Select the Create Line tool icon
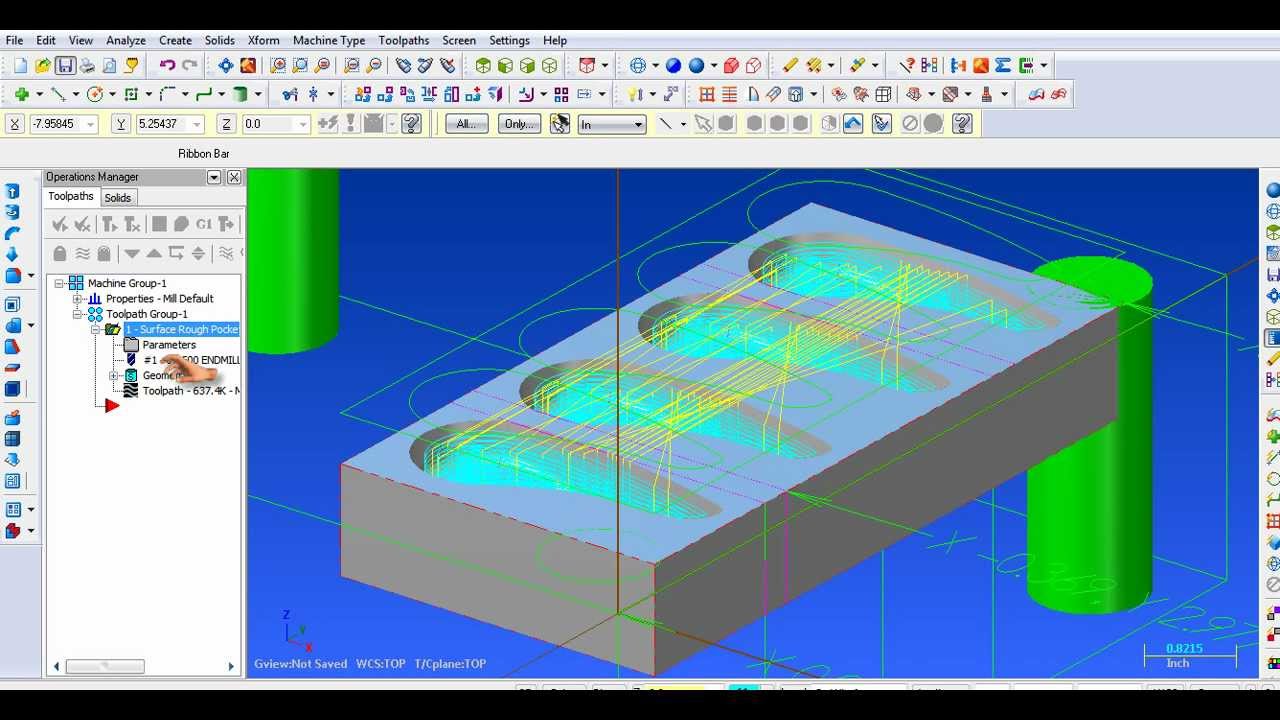This screenshot has width=1280, height=720. tap(58, 94)
